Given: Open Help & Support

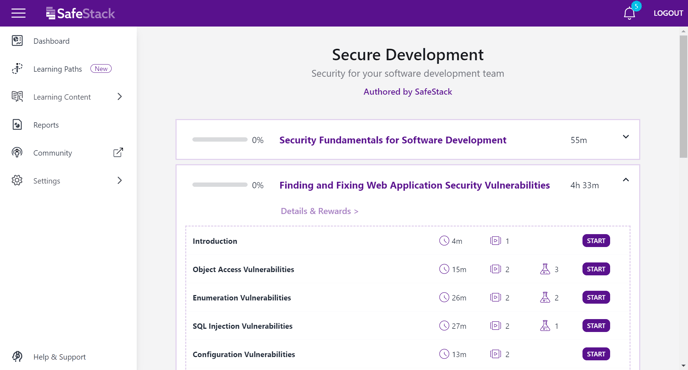Looking at the screenshot, I should 59,357.
